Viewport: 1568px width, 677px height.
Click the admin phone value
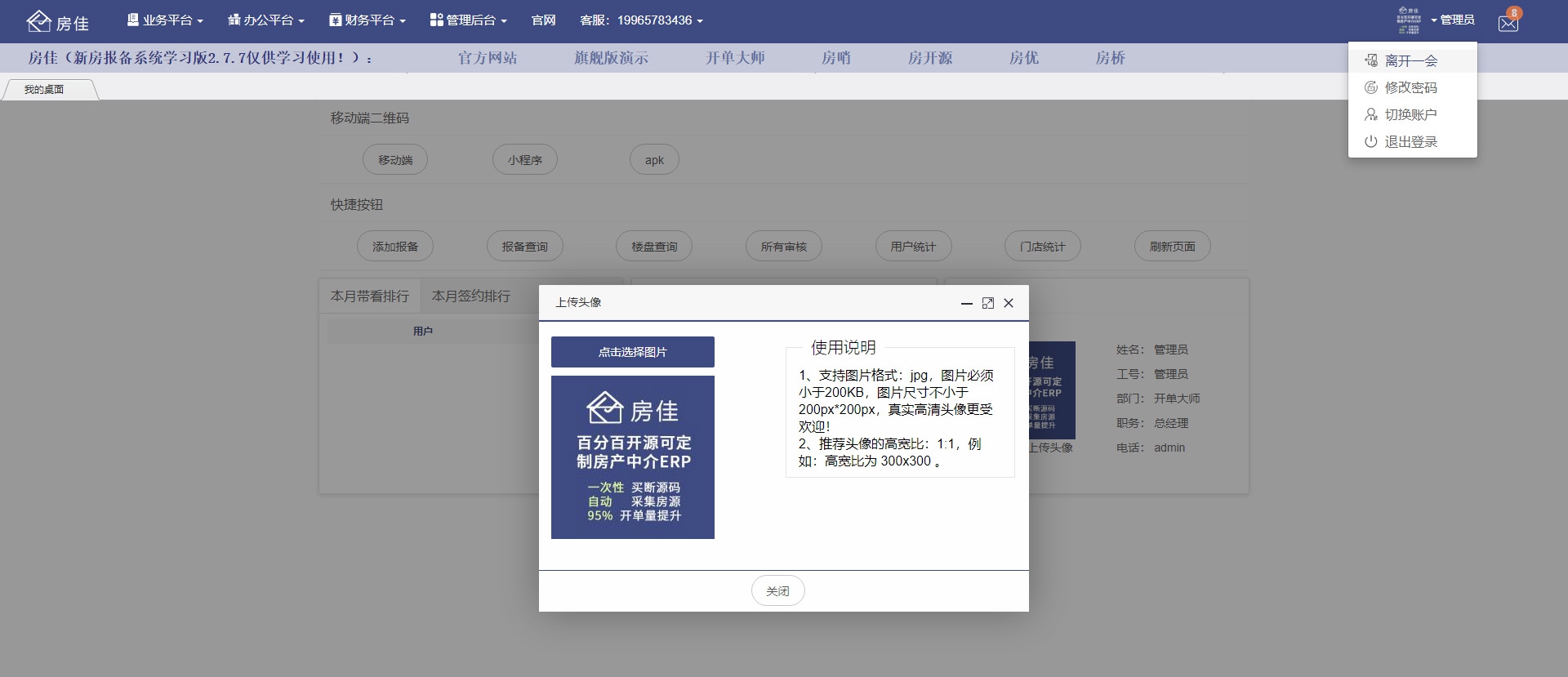(x=1169, y=448)
